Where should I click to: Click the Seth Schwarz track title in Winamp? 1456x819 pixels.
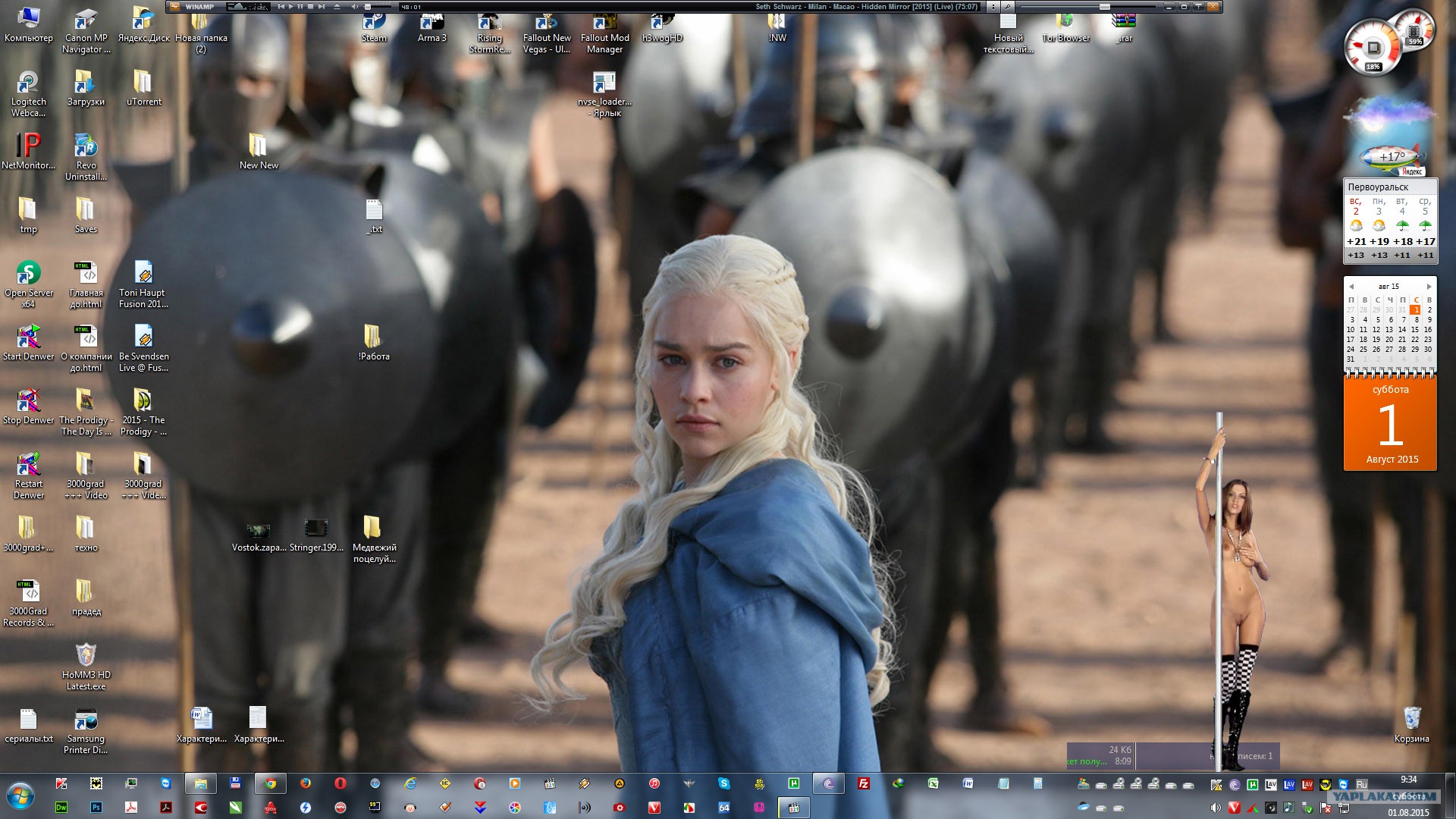pyautogui.click(x=866, y=7)
